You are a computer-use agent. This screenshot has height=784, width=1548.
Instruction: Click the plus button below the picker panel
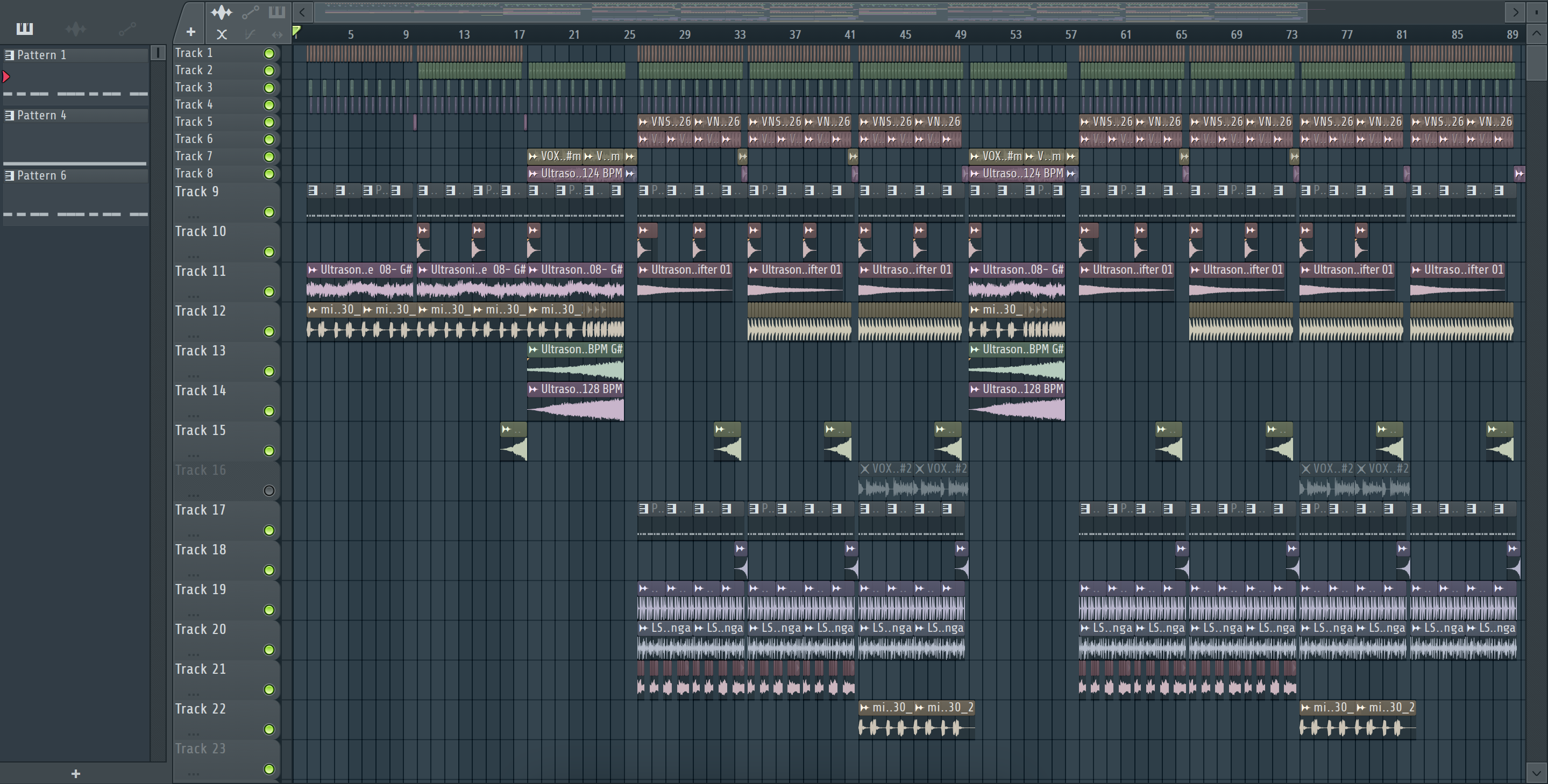coord(76,773)
